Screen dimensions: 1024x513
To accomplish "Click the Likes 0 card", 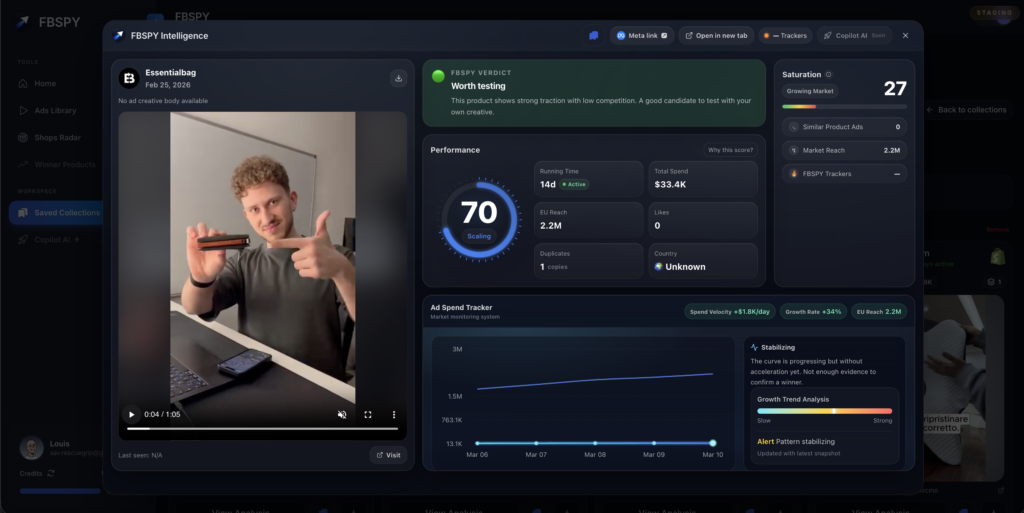I will coord(703,219).
